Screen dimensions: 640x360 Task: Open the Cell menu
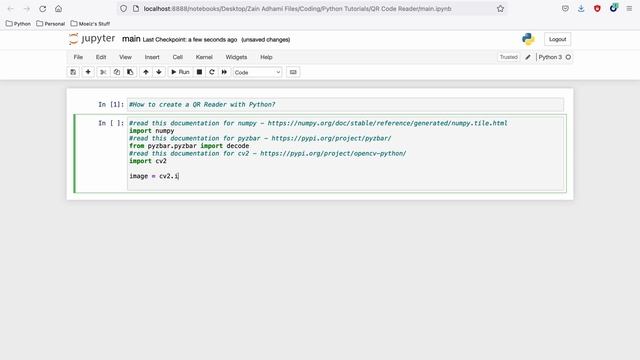(178, 57)
